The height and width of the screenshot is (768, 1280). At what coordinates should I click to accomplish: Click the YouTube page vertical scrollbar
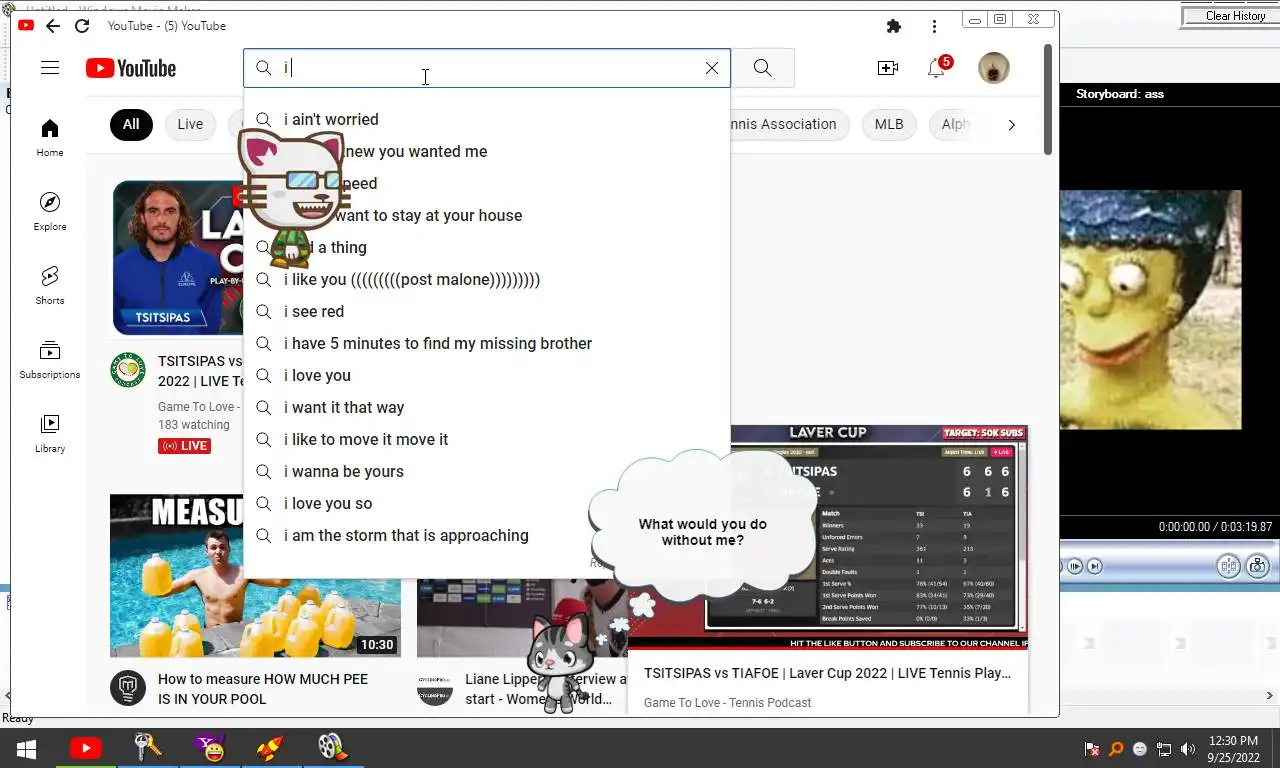1048,100
